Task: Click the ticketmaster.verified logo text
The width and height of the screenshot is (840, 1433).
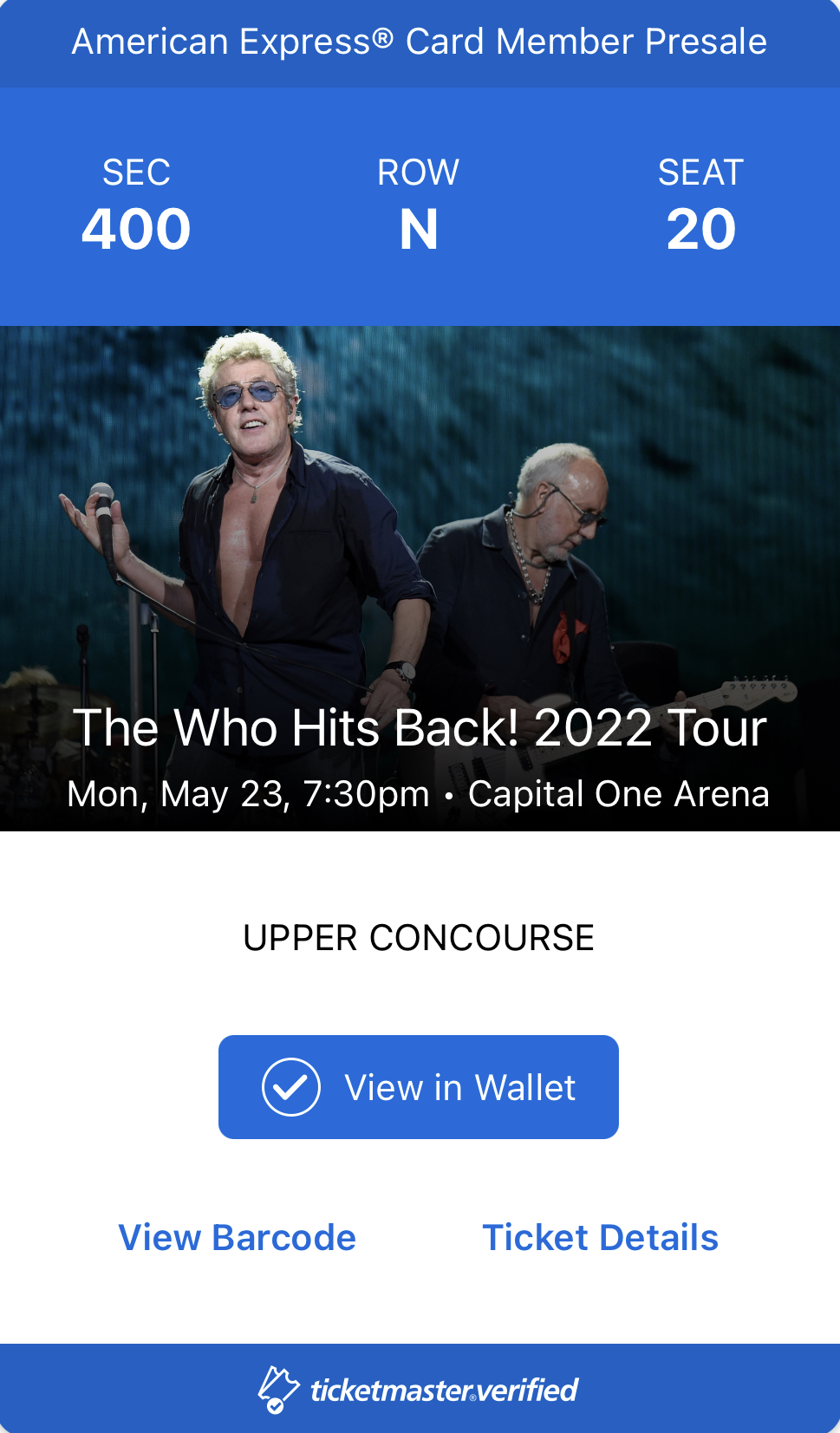Action: [444, 1390]
